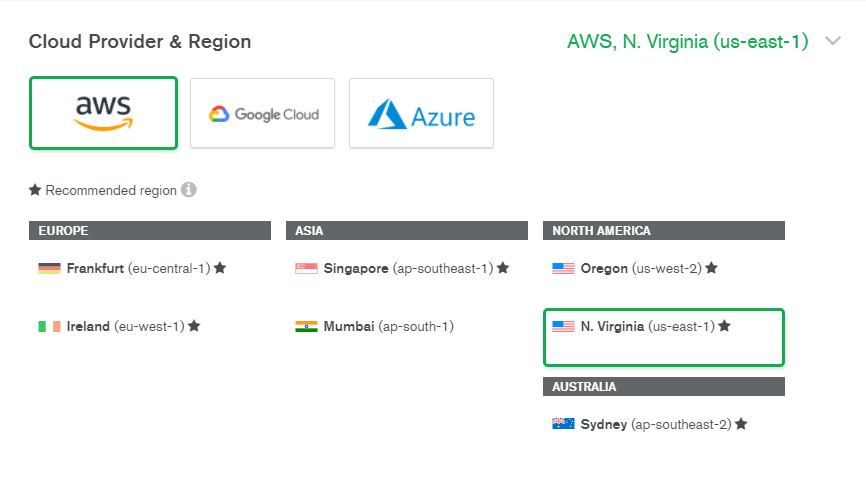This screenshot has width=866, height=481.
Task: Click the US flag beside N. Virginia
Action: pos(564,326)
